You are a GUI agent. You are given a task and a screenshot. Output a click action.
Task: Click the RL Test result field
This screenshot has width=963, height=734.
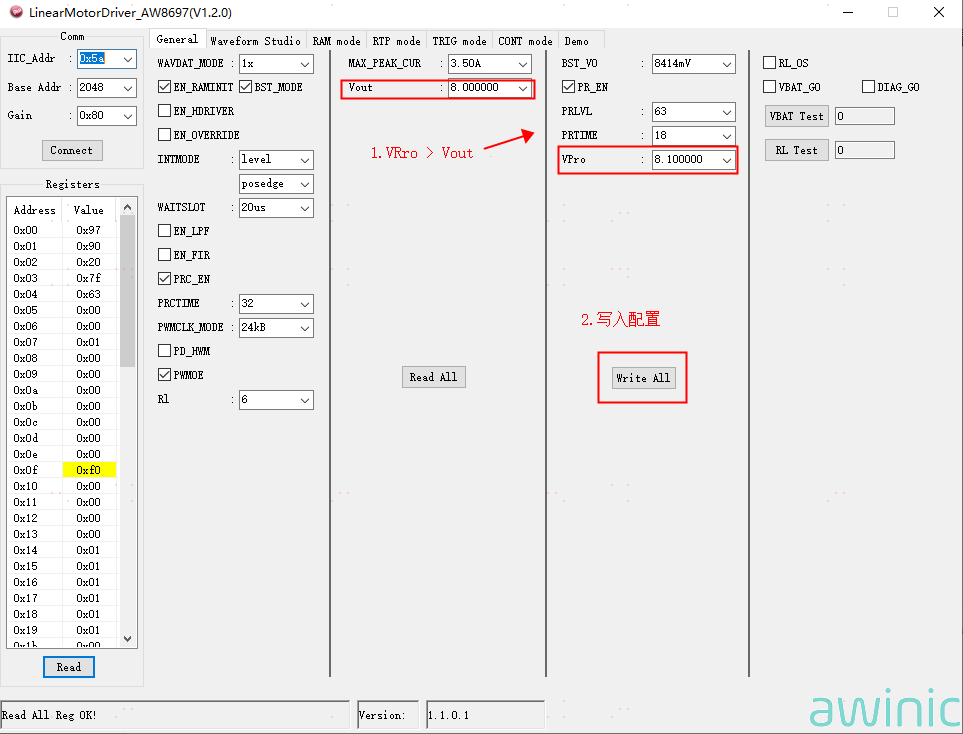865,150
